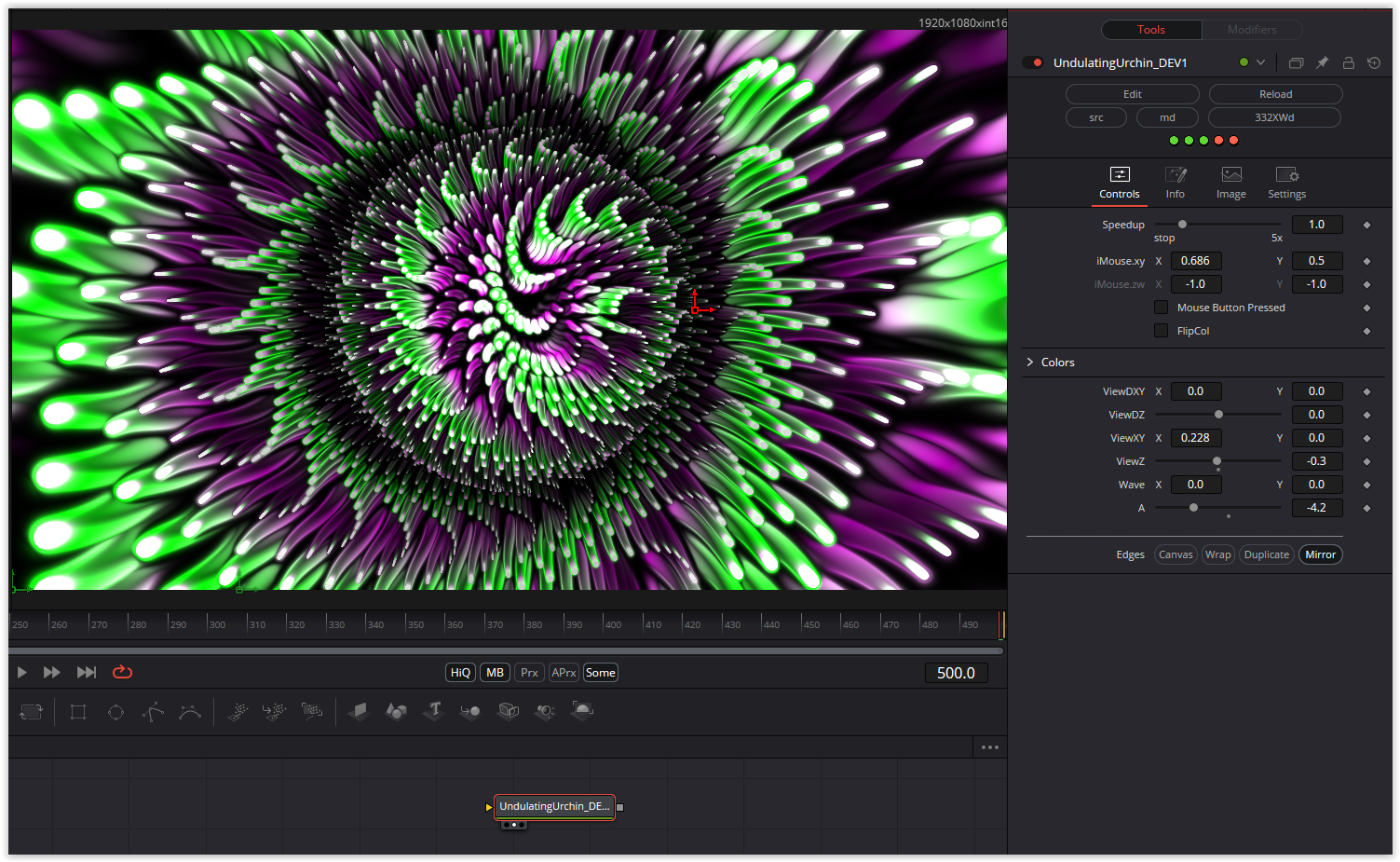Add a Background/loop node from the first toolbar icon

pos(32,712)
